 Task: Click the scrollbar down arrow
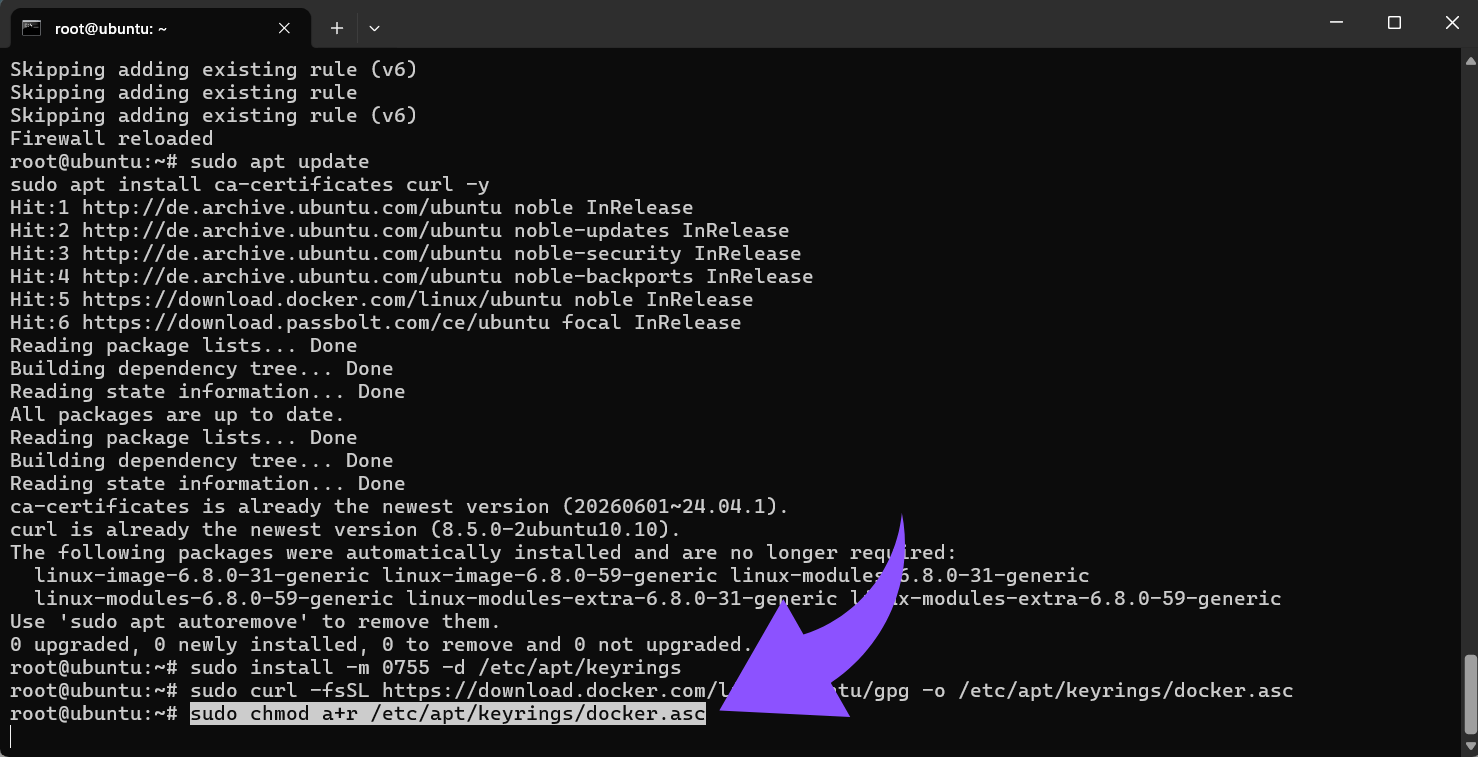(x=1469, y=746)
